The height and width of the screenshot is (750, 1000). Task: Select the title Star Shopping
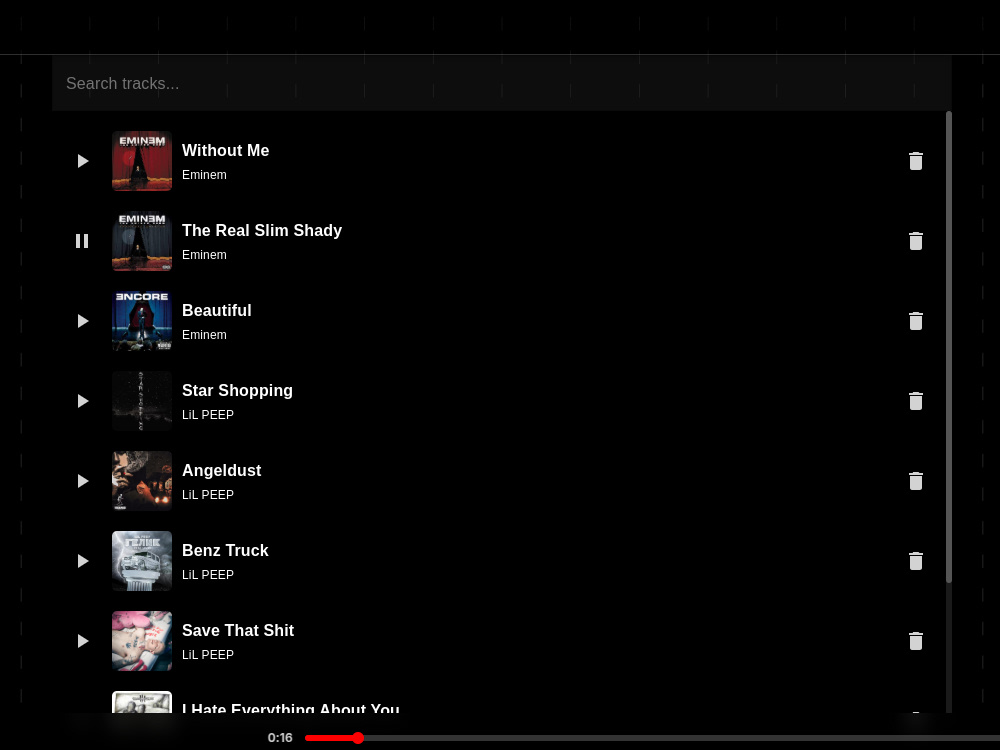pos(237,390)
